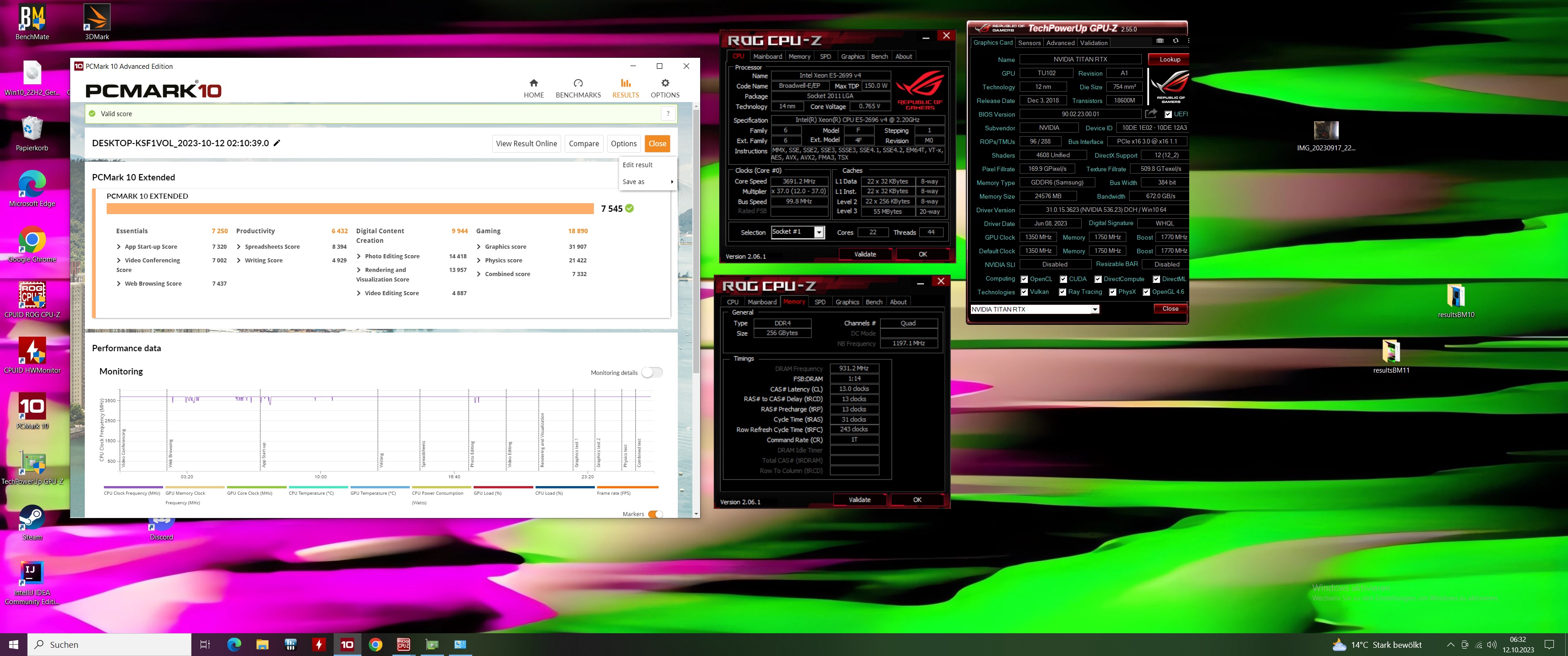Viewport: 1568px width, 656px height.
Task: Choose Edit result from Options menu
Action: (x=648, y=165)
